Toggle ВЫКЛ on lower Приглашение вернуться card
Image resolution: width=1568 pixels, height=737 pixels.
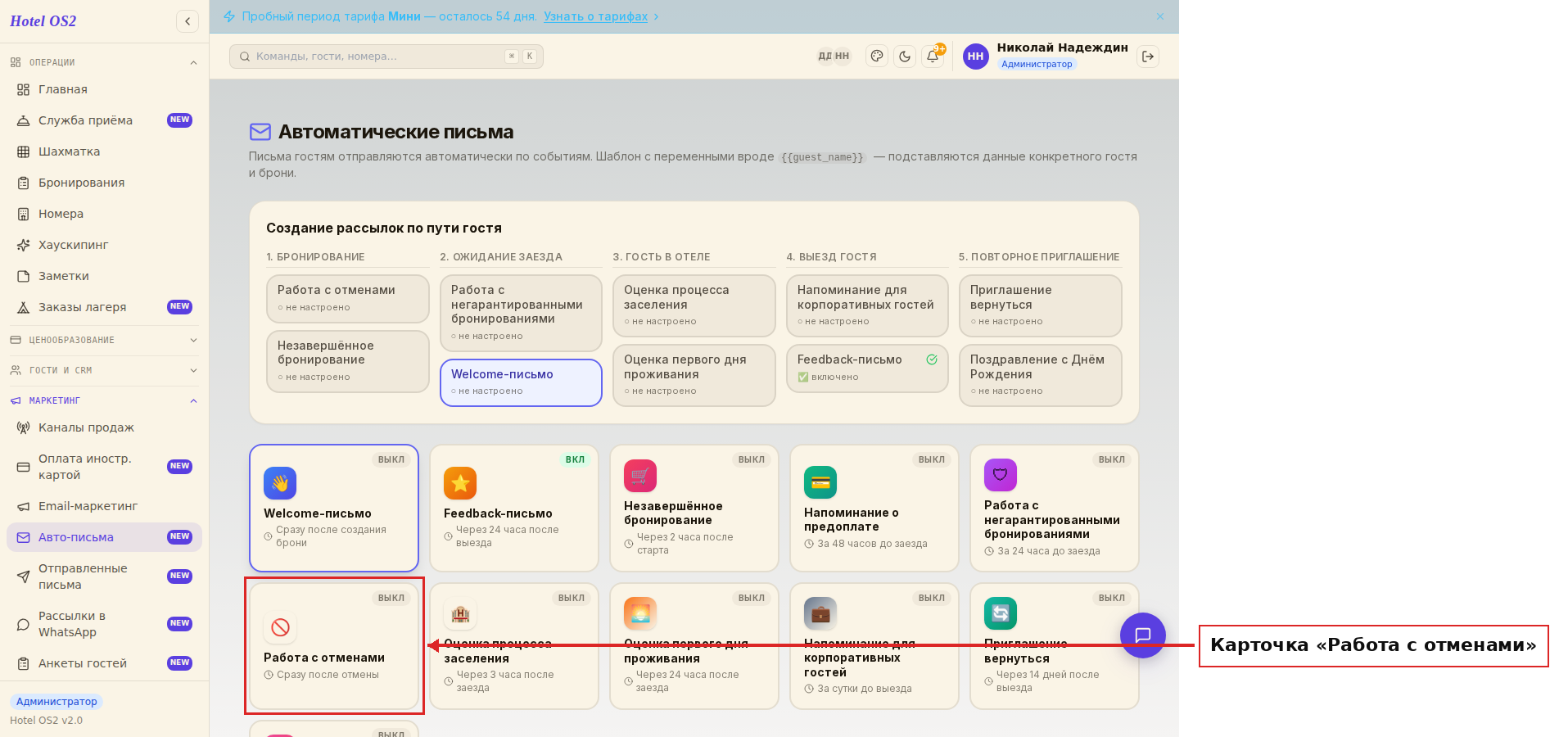1112,598
